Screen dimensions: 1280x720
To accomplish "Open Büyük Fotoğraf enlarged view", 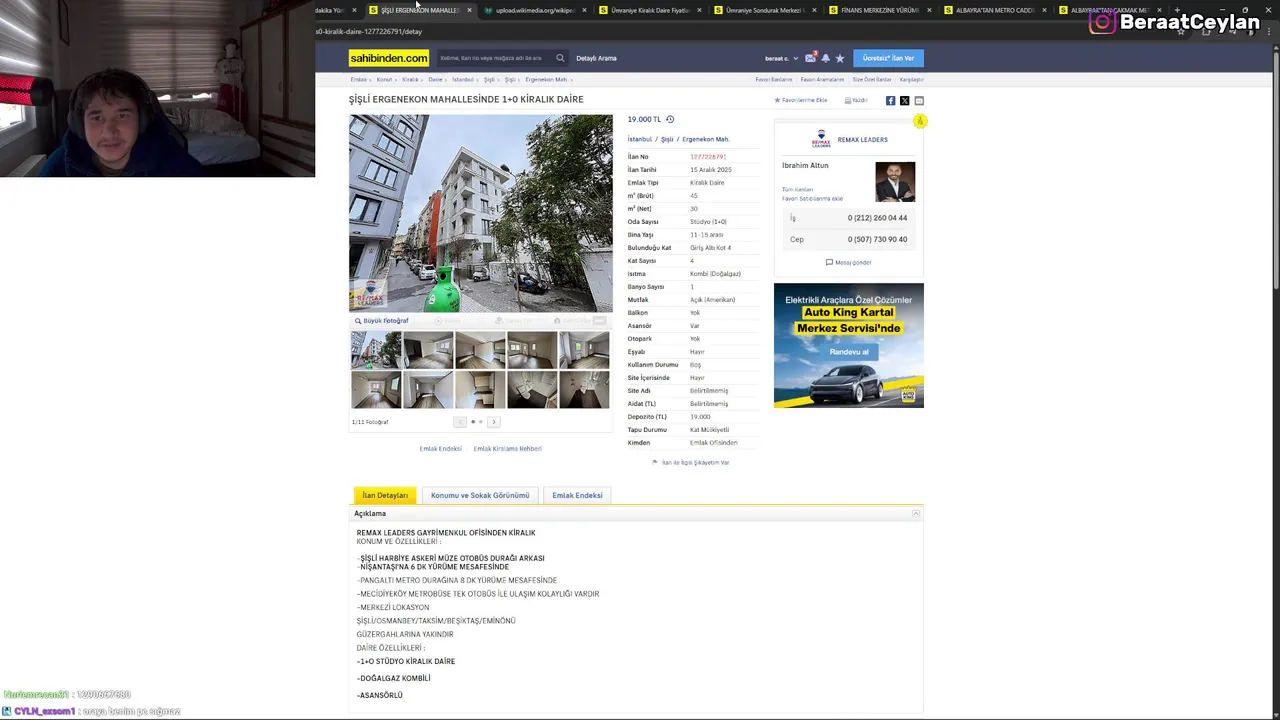I will click(x=381, y=321).
